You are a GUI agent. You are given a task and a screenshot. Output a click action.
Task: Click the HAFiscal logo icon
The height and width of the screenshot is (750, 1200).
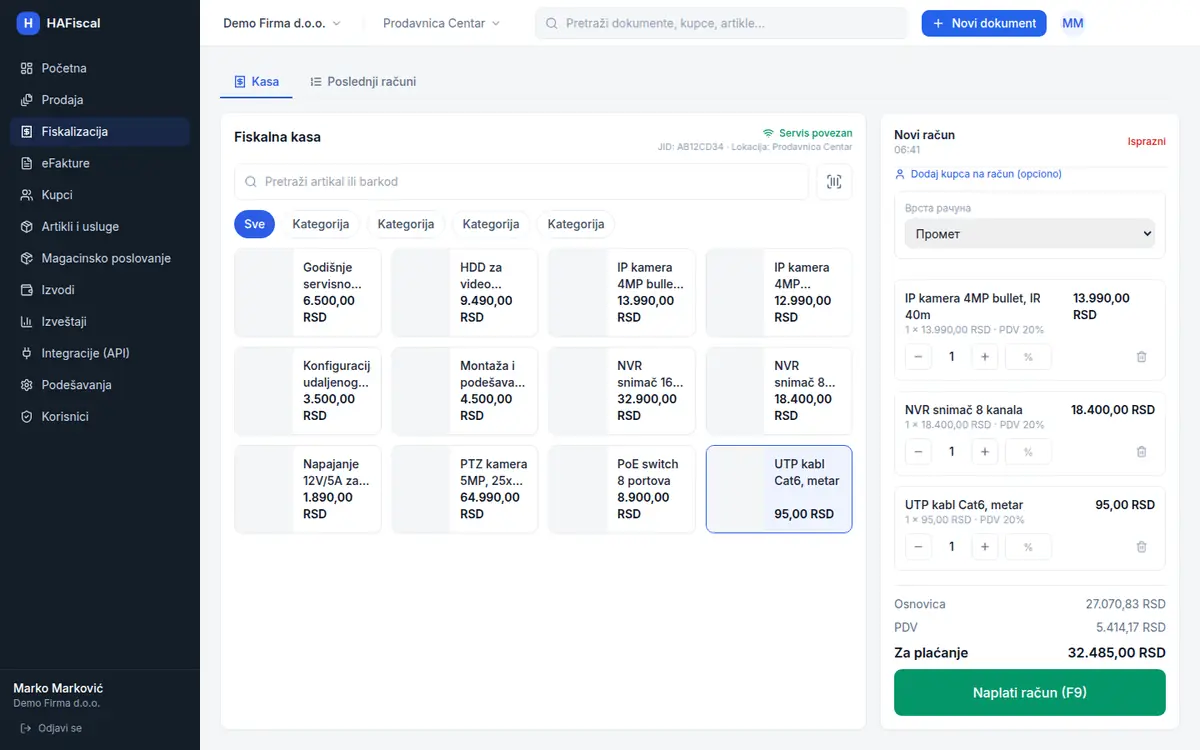point(28,23)
